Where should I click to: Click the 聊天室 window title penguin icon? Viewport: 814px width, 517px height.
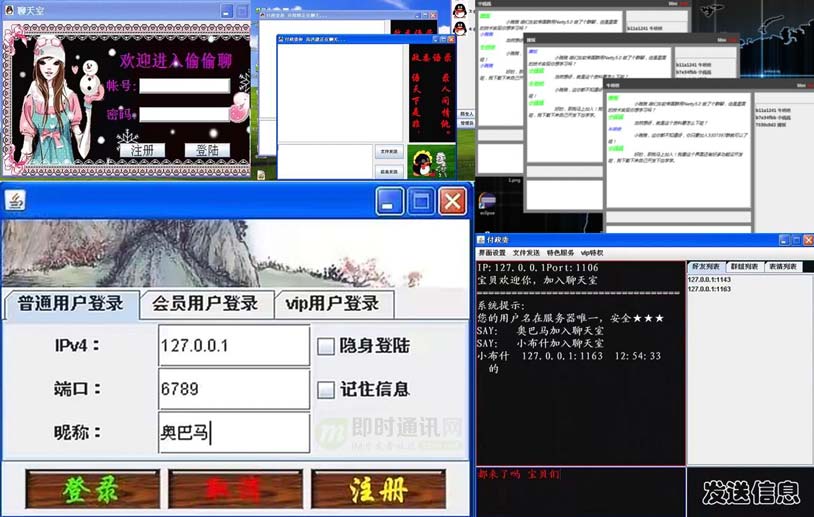click(9, 10)
